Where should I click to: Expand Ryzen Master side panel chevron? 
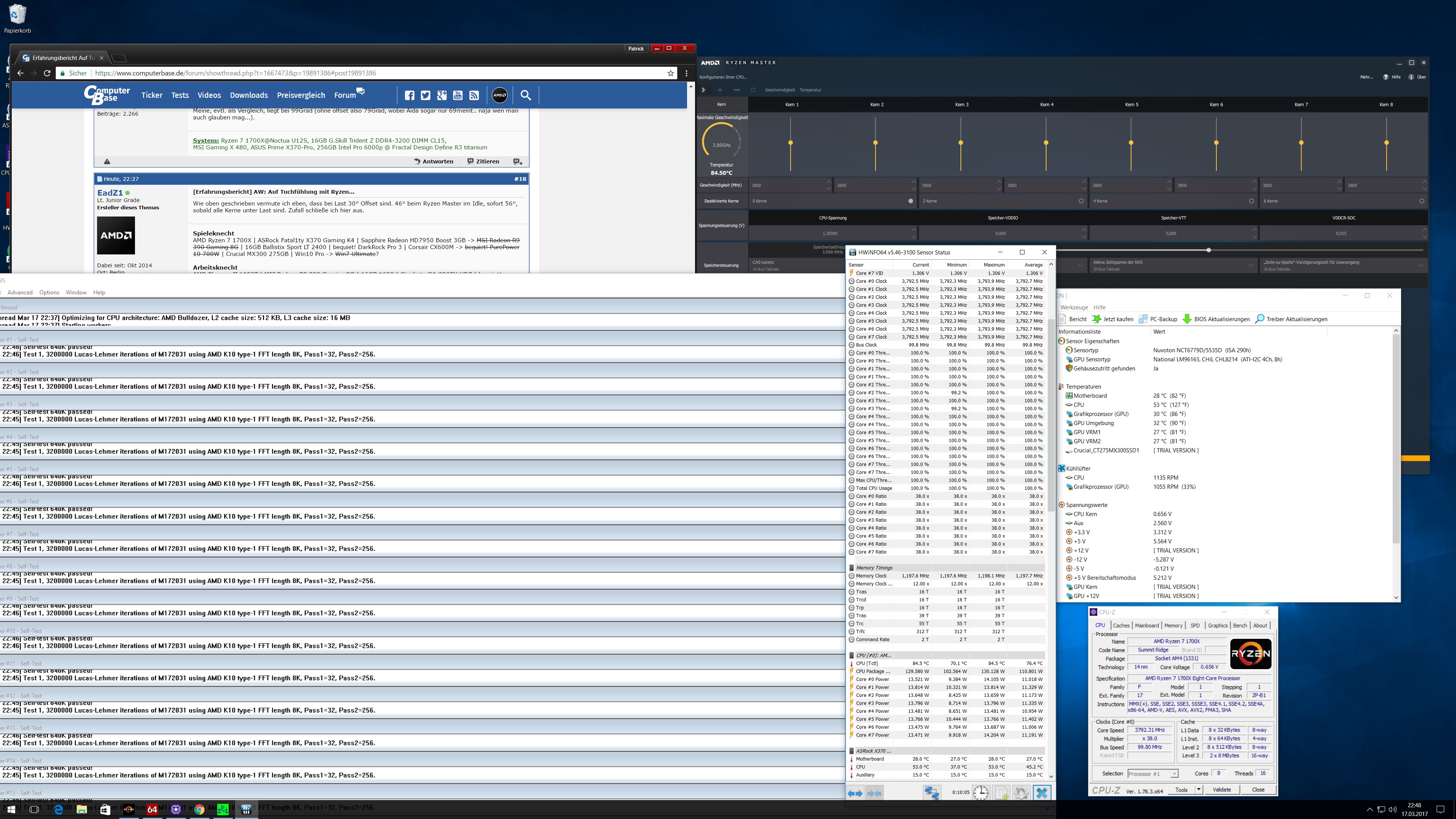(x=703, y=90)
